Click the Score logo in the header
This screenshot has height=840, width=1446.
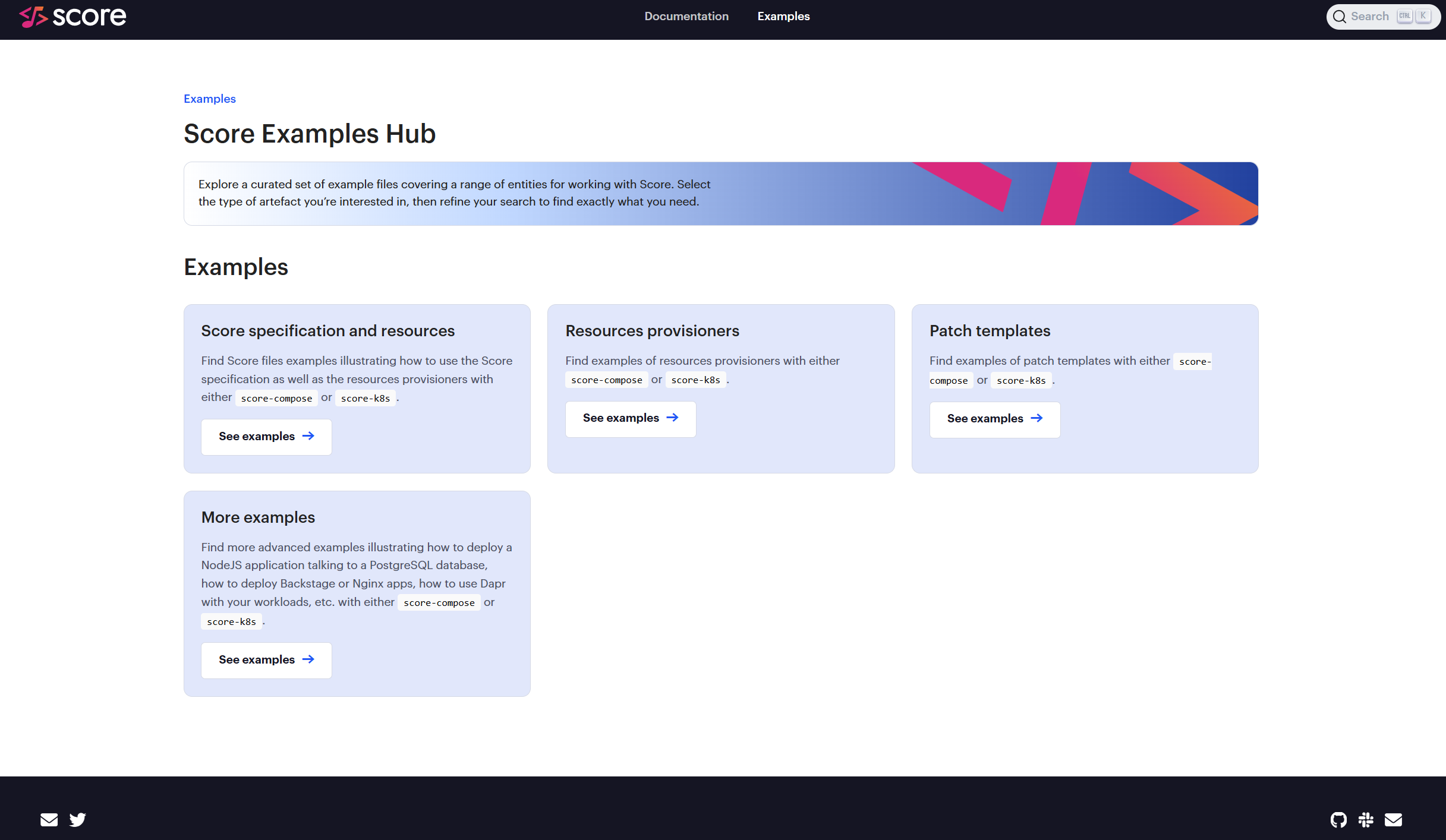[x=72, y=17]
